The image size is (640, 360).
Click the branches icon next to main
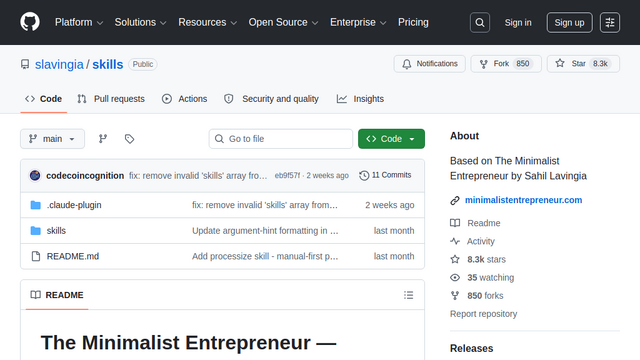[103, 139]
